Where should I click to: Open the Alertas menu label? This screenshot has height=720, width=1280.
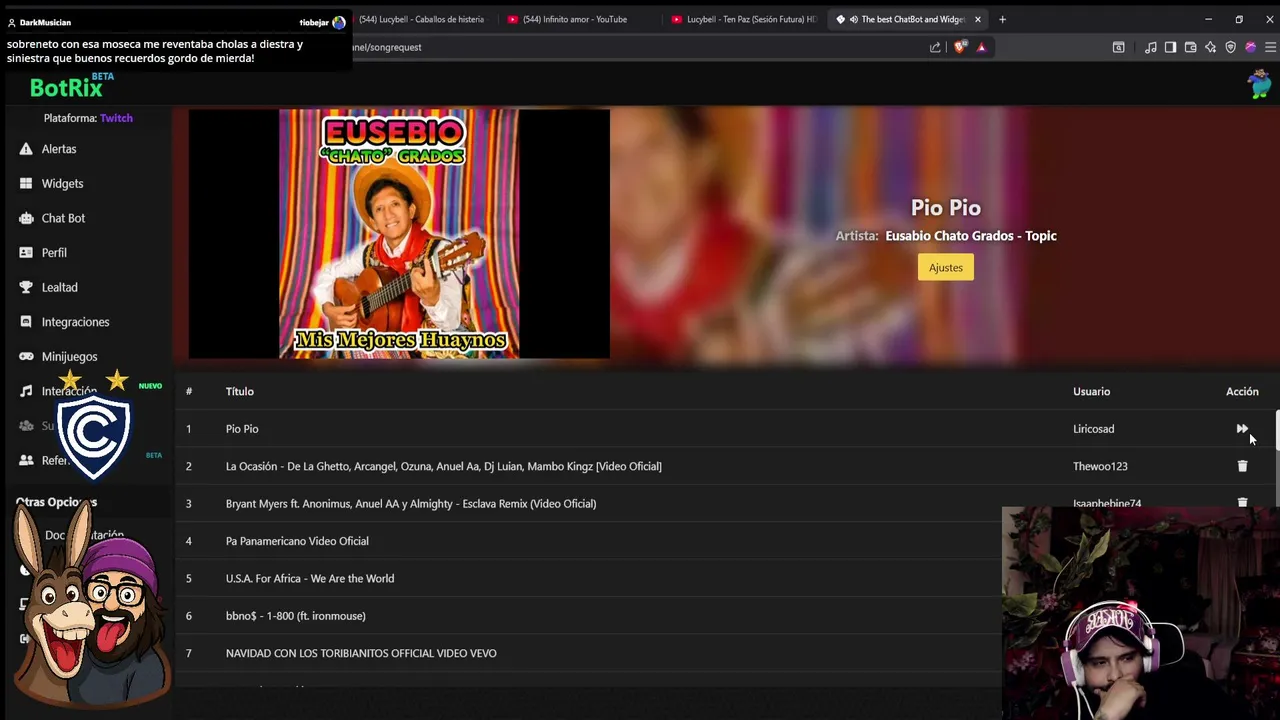pyautogui.click(x=59, y=149)
